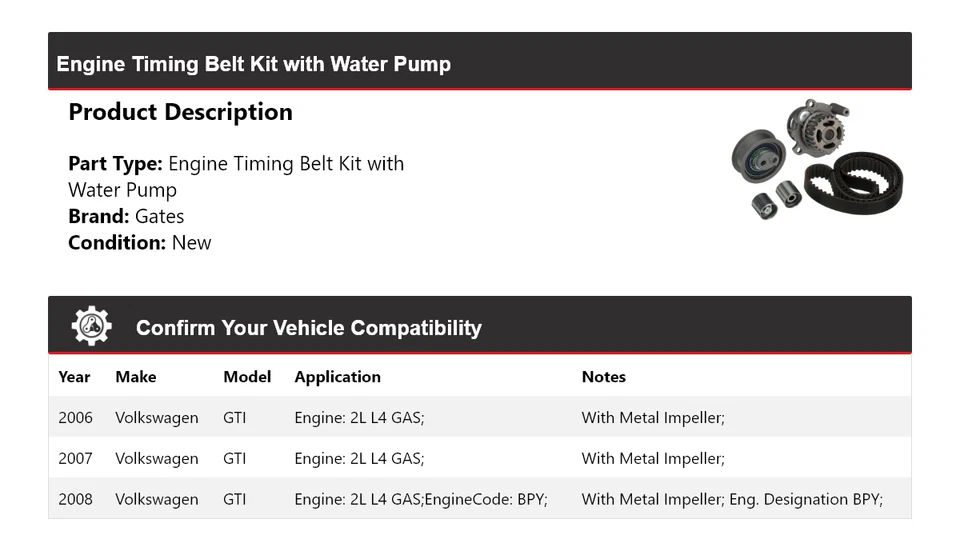Click the Condition: New text
Viewport: 960px width, 551px height.
coord(140,242)
